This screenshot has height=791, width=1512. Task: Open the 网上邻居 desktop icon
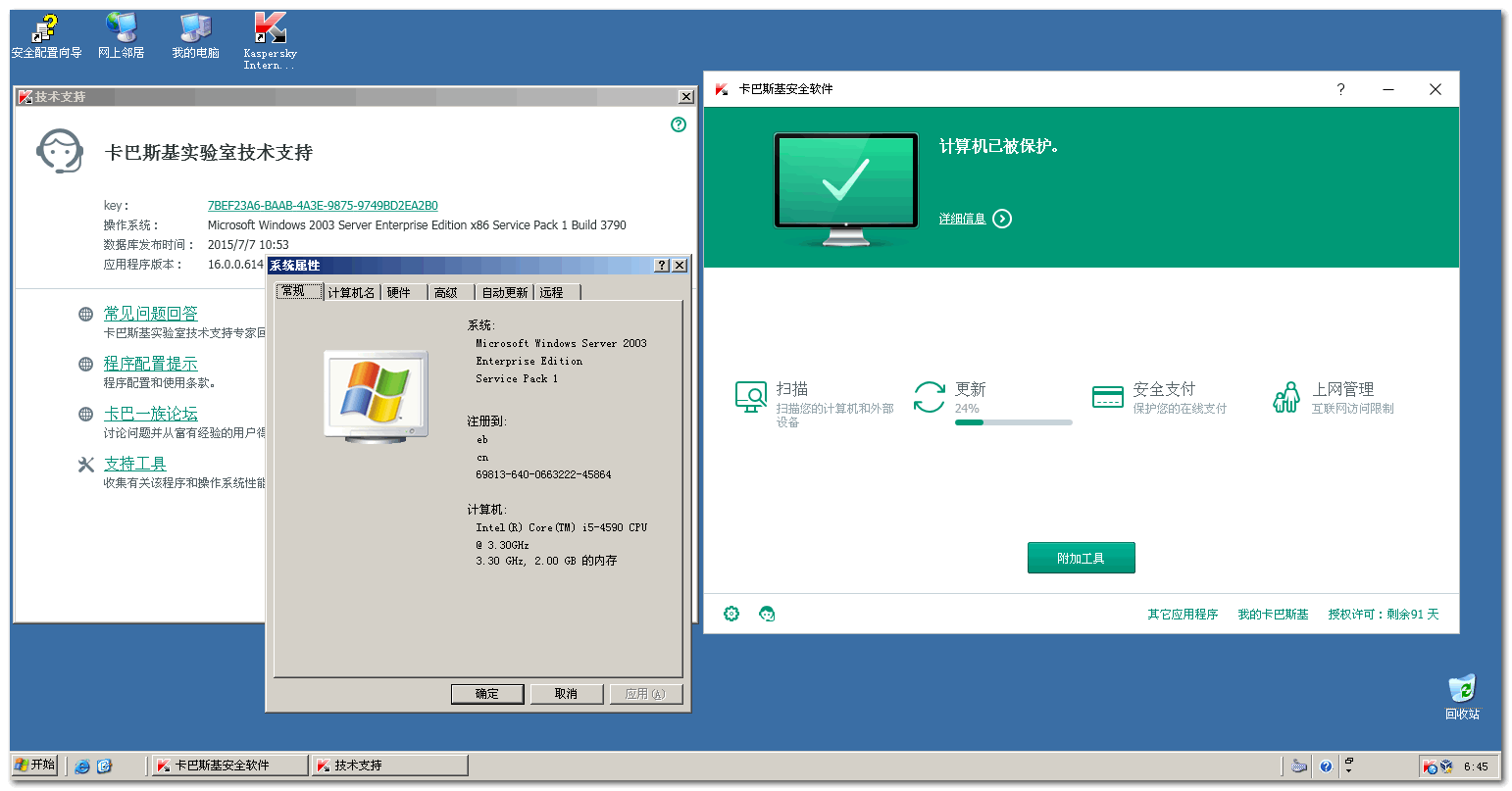[121, 36]
